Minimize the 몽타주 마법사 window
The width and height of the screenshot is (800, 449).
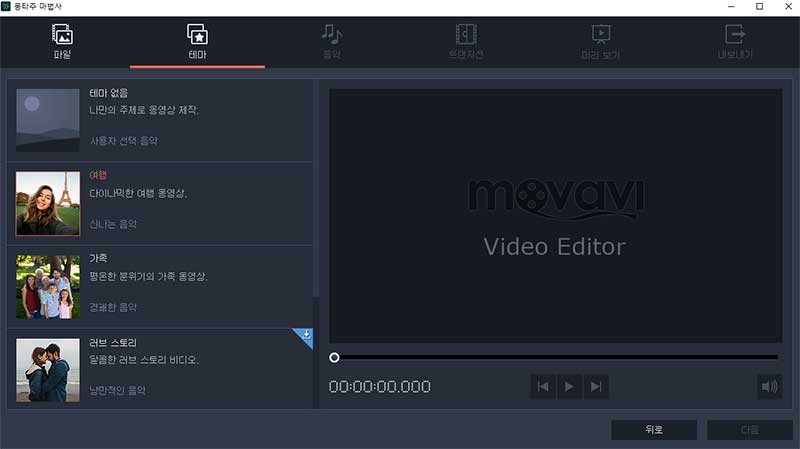(x=731, y=7)
